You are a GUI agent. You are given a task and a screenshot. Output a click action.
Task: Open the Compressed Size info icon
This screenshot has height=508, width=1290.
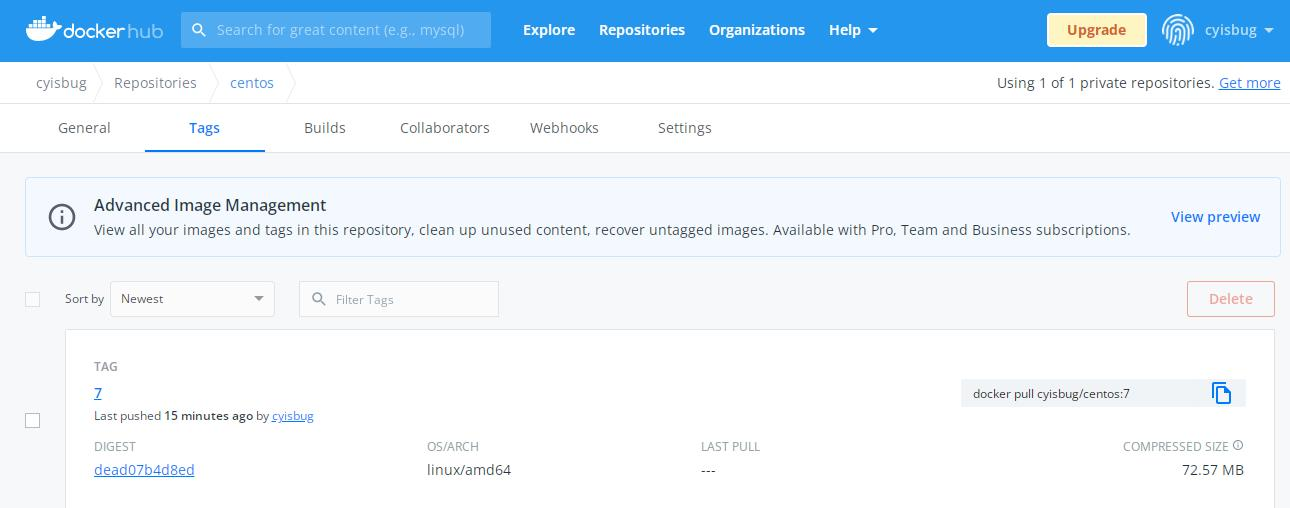[1238, 446]
